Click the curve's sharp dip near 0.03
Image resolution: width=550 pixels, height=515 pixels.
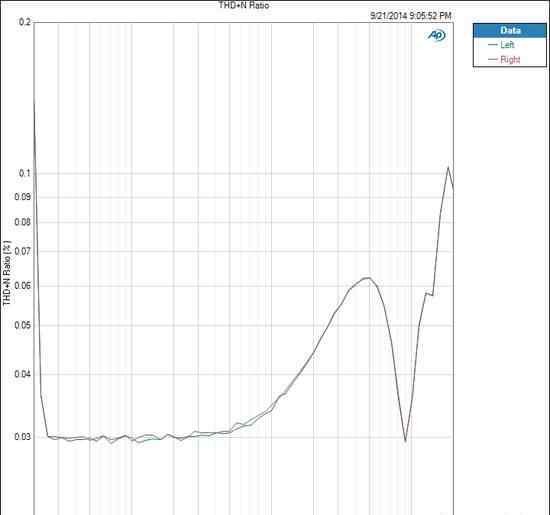point(405,441)
